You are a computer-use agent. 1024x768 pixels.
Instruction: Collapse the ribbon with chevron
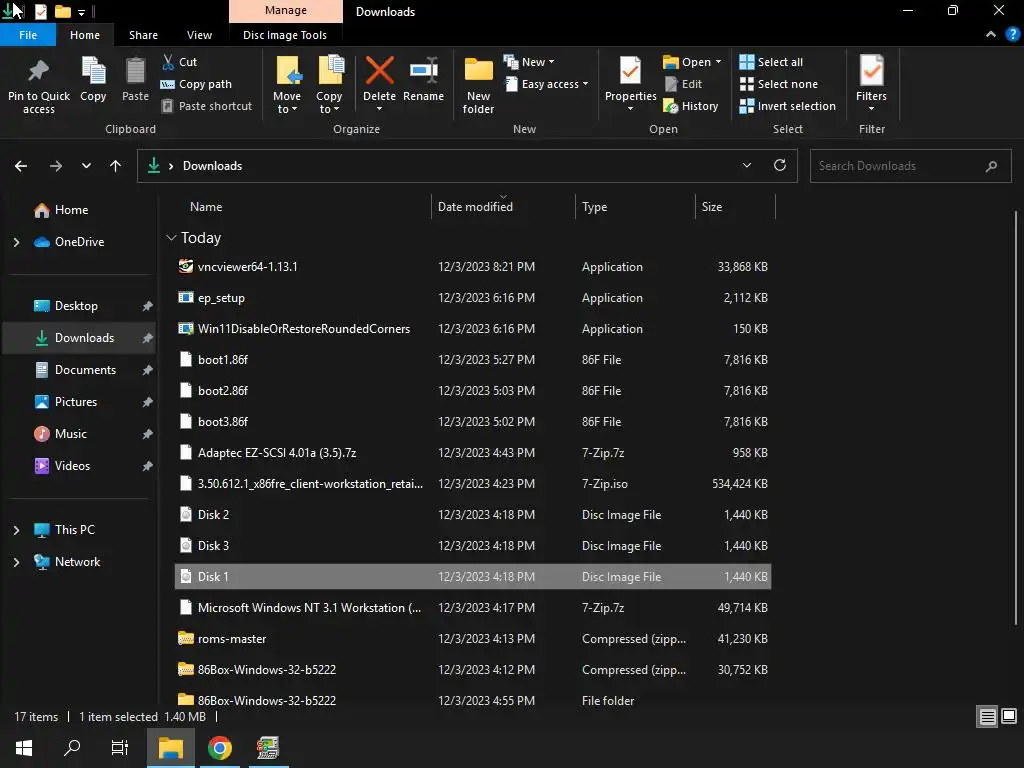click(991, 35)
